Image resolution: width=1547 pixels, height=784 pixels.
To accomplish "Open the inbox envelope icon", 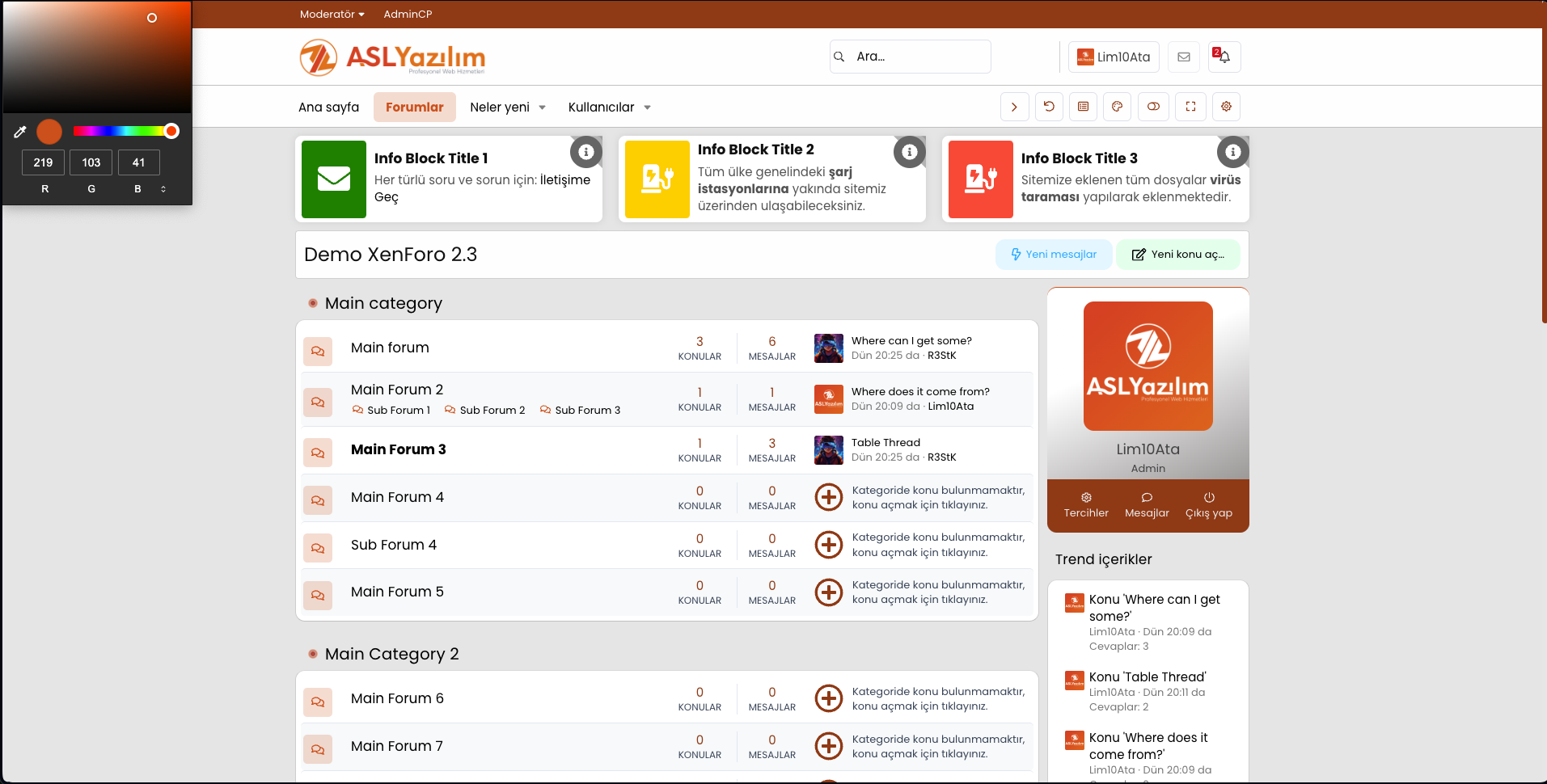I will point(1184,57).
